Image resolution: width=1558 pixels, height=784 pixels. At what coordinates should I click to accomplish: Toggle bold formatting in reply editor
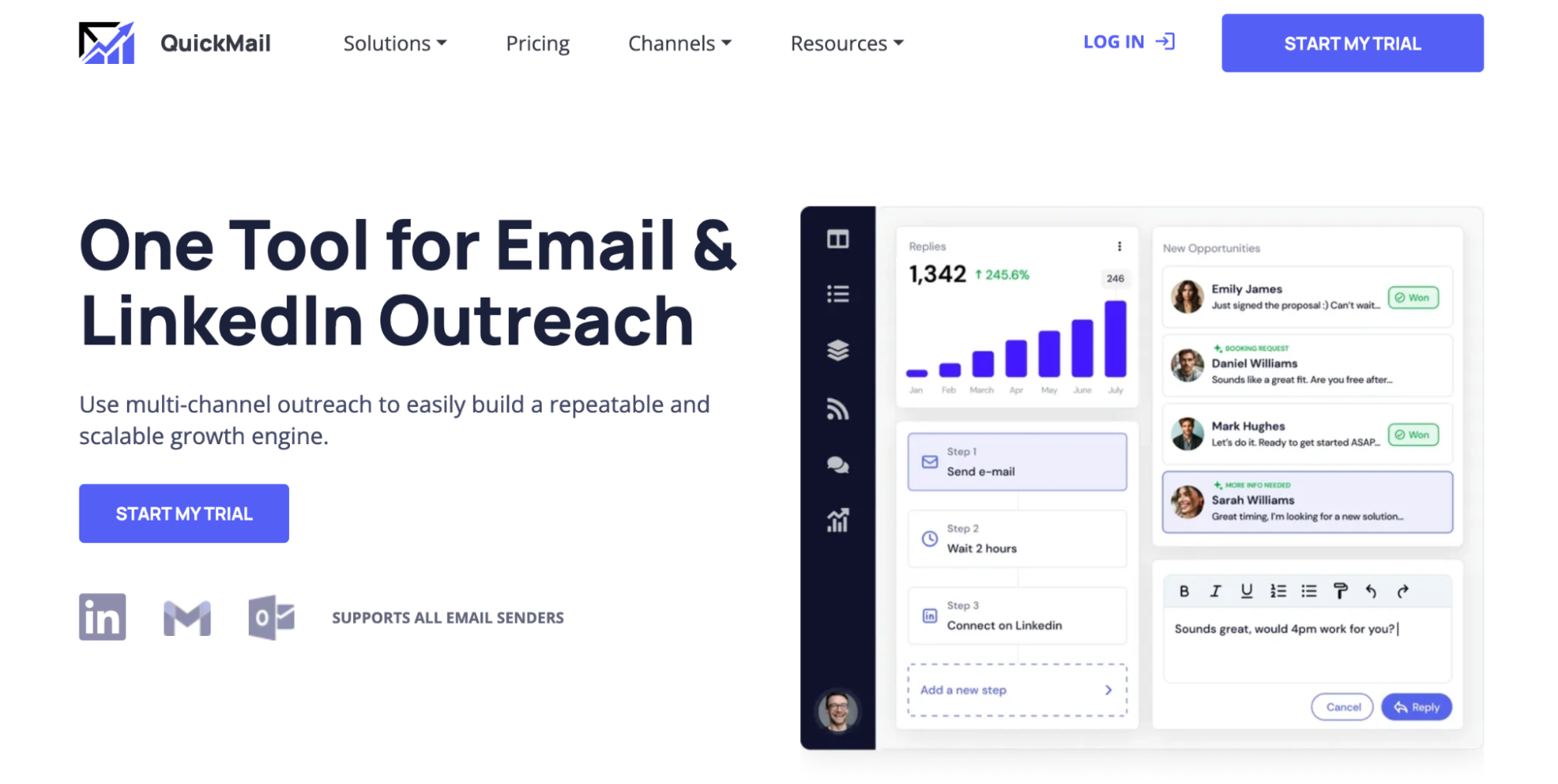1183,591
